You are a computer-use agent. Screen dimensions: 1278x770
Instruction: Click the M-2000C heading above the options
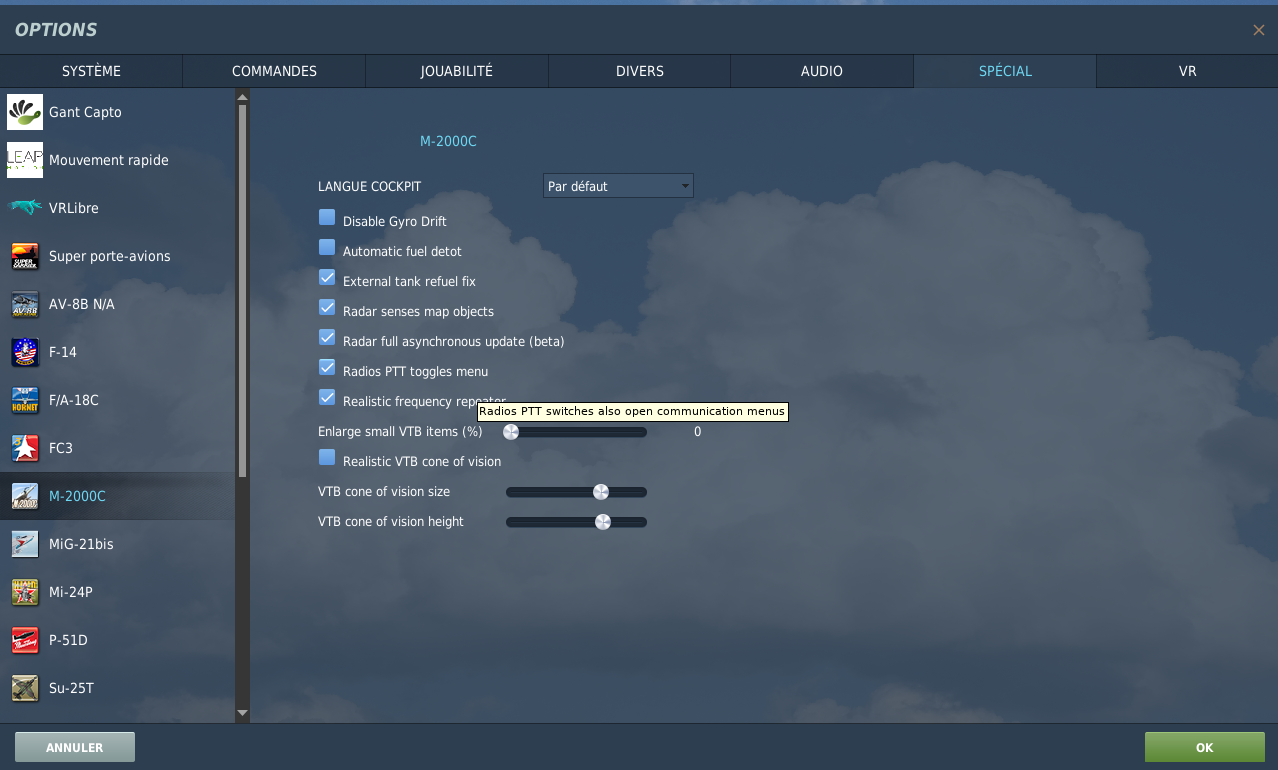[448, 141]
